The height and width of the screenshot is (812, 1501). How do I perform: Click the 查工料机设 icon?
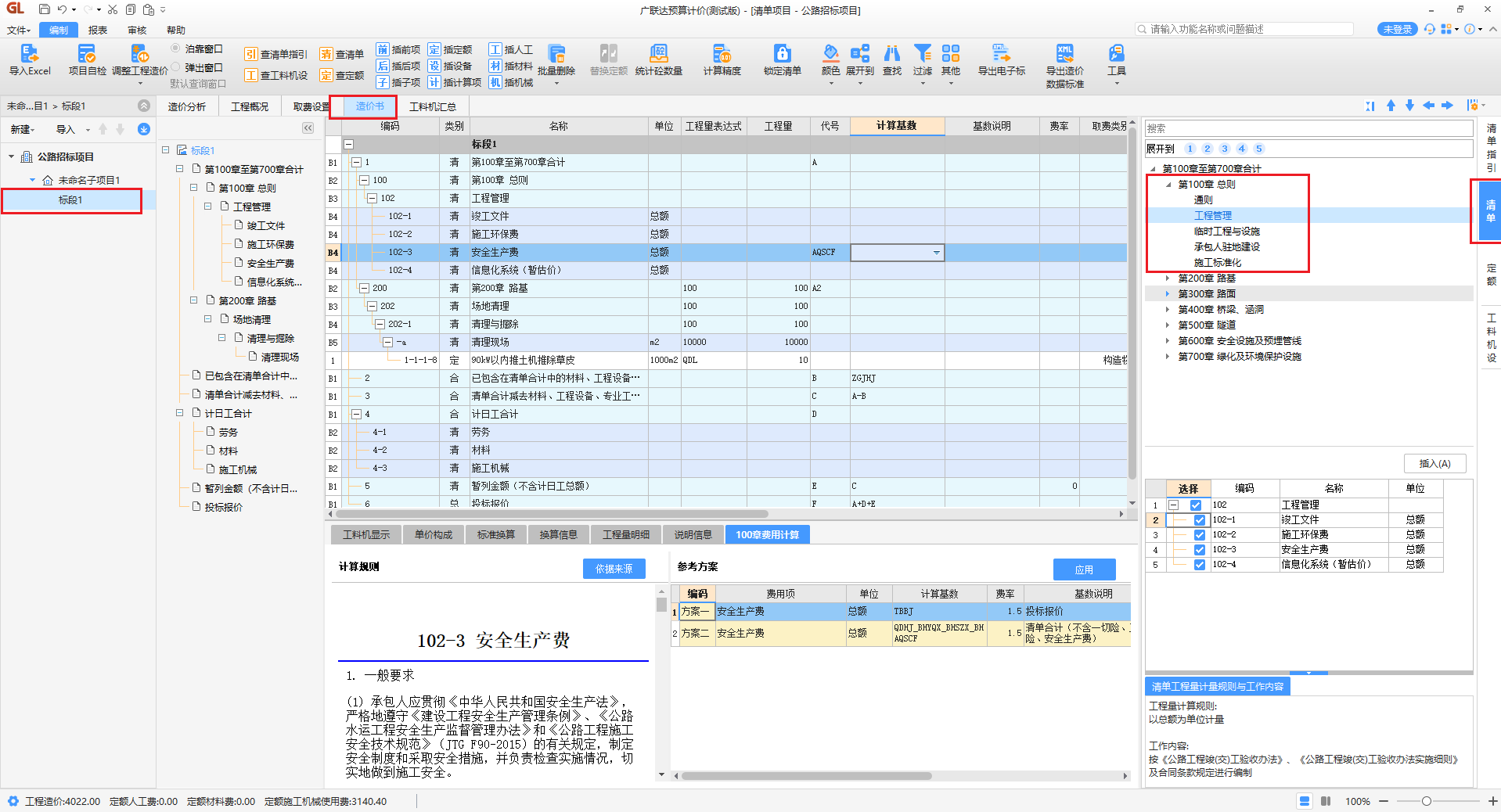click(x=251, y=75)
